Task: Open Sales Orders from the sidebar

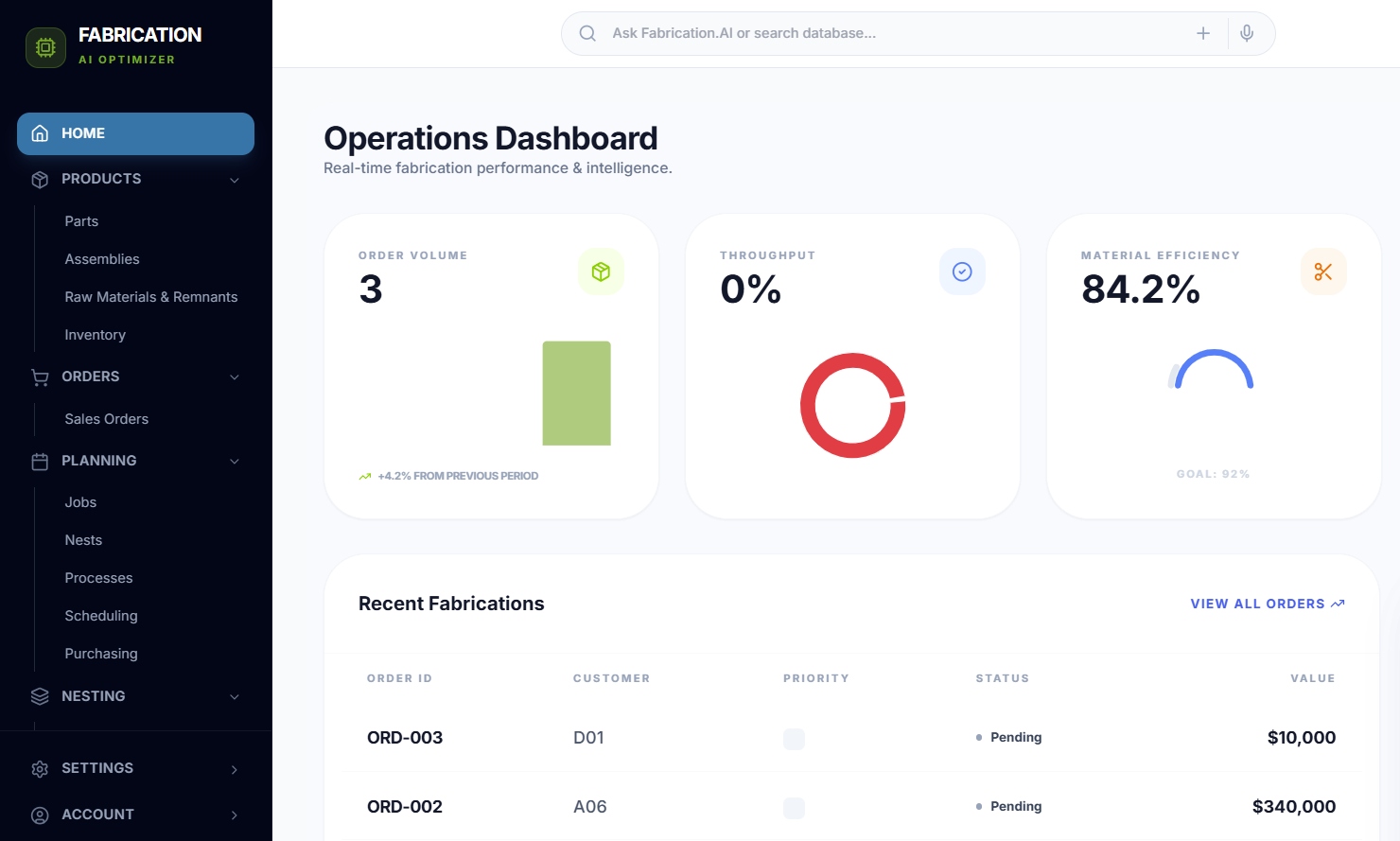Action: tap(106, 419)
